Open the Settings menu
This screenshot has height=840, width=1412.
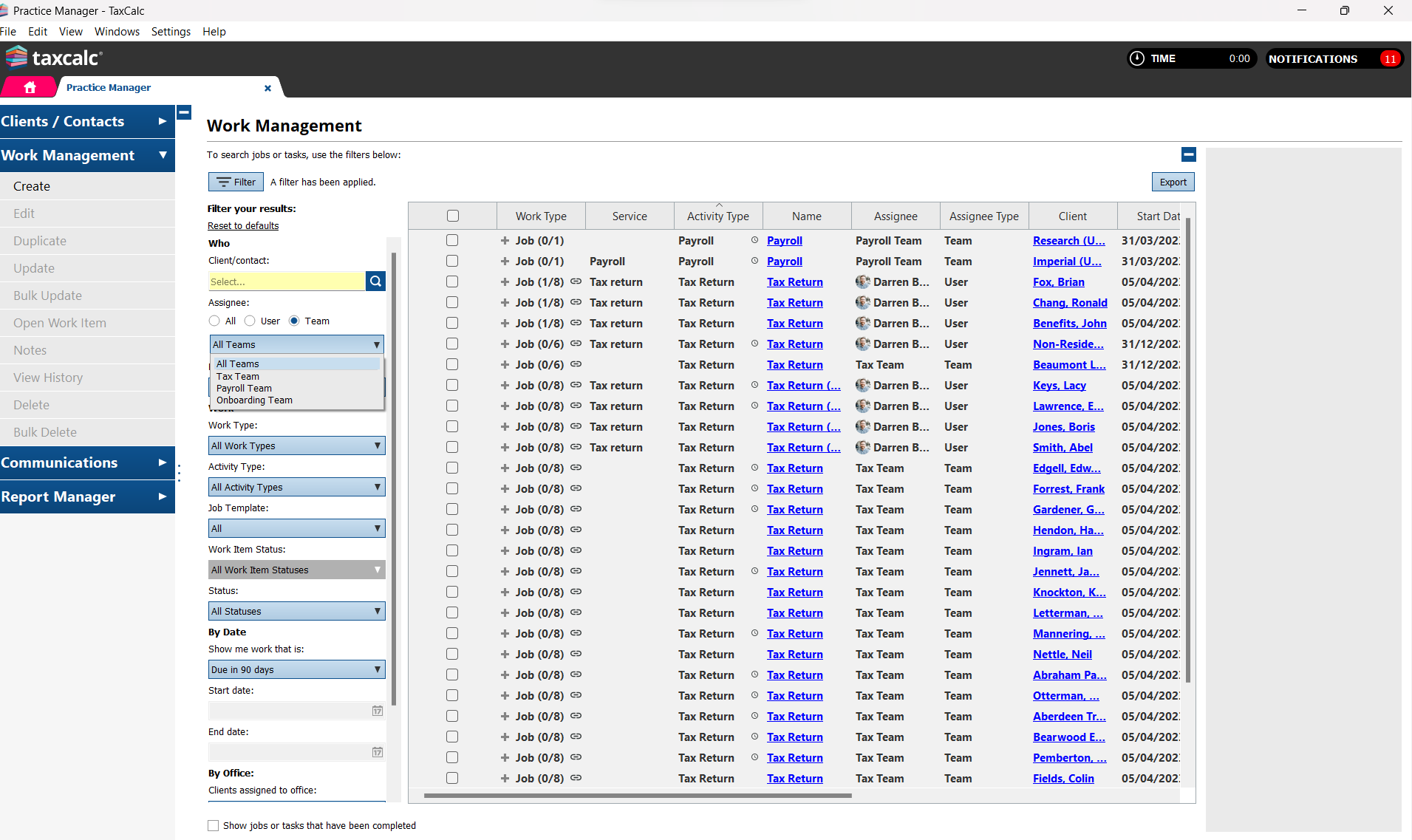pyautogui.click(x=171, y=31)
